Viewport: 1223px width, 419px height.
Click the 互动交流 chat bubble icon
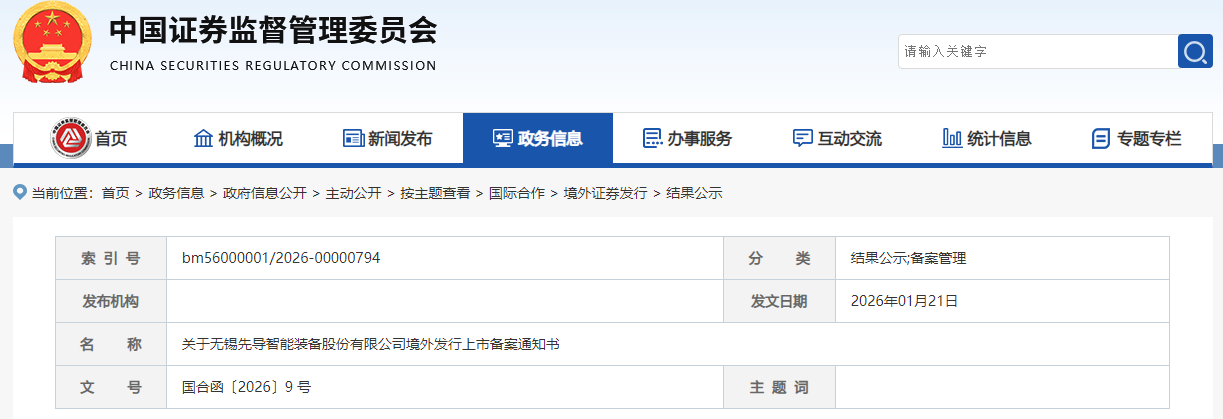(x=802, y=138)
